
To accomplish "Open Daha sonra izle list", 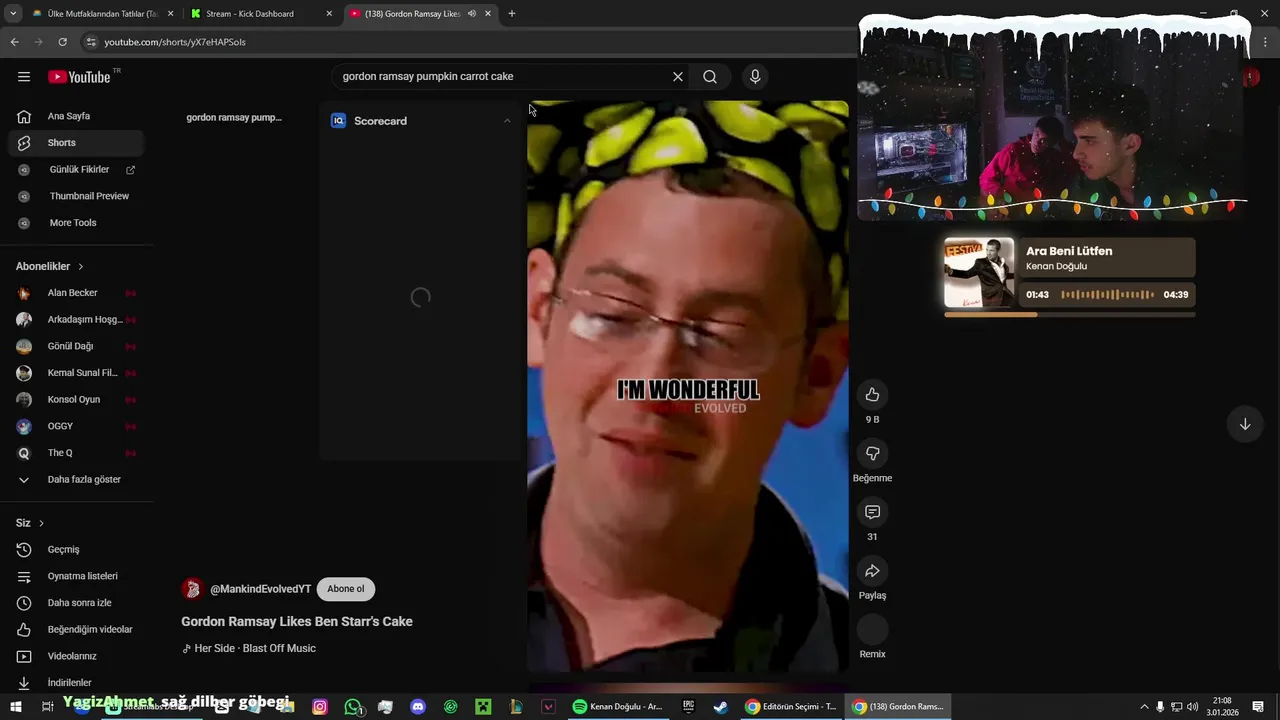I will point(76,603).
